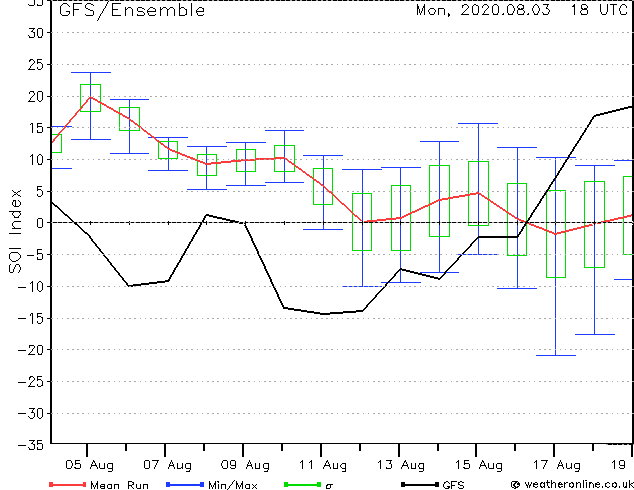Viewport: 634px width, 490px height.
Task: Click the date 'Mon, 2020.08.03' header text
Action: 483,10
